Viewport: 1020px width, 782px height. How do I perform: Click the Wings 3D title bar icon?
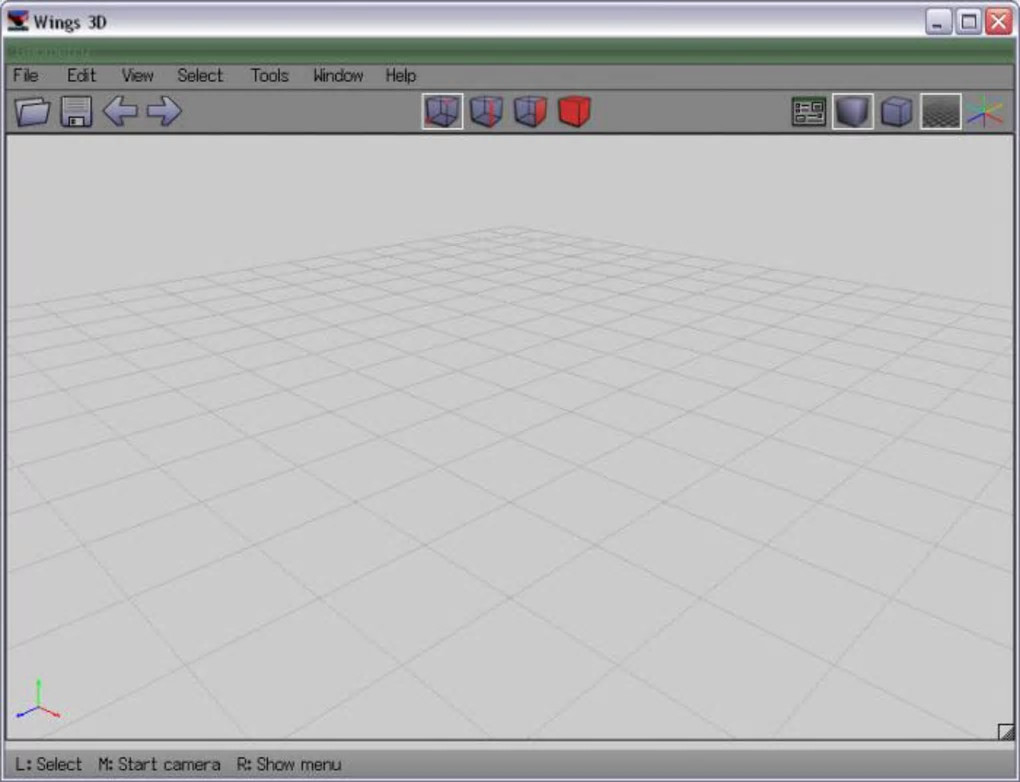point(18,21)
